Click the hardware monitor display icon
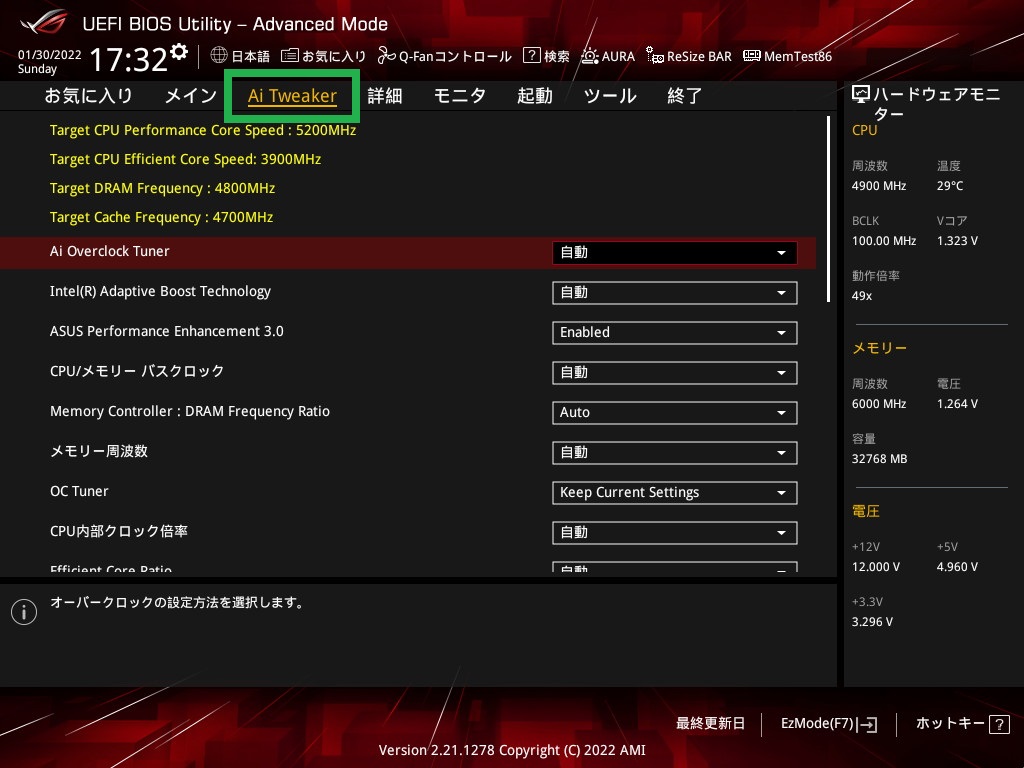 pos(861,95)
